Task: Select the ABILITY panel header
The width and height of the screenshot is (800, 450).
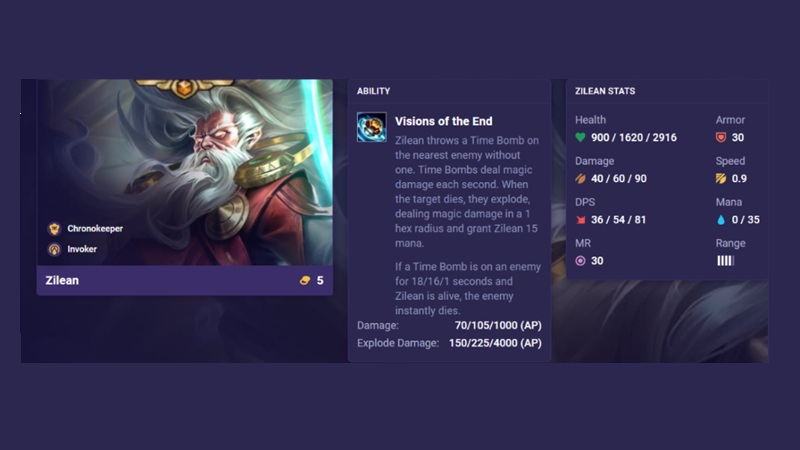Action: (x=373, y=91)
